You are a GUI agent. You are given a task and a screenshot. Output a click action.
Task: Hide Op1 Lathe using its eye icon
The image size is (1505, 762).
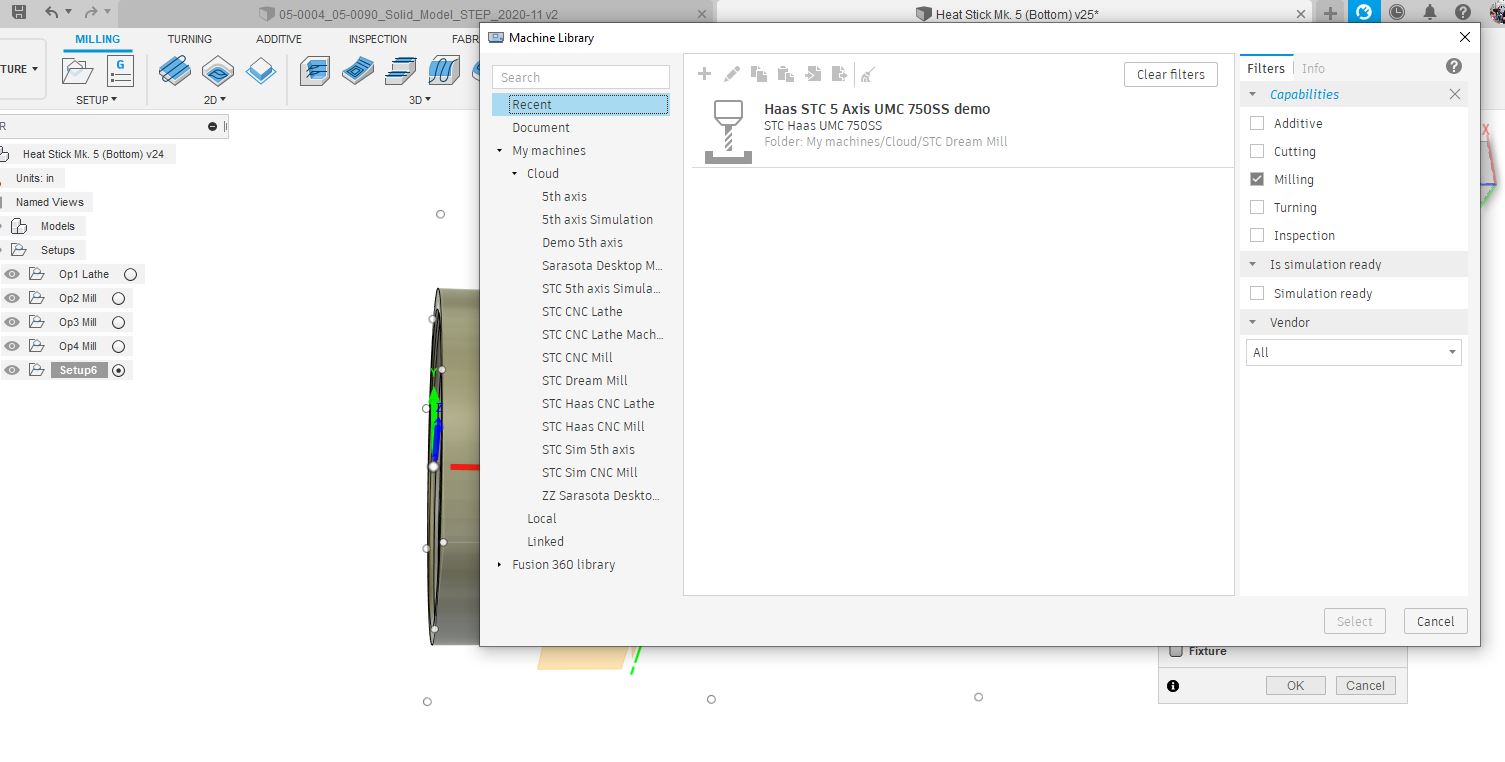[12, 274]
